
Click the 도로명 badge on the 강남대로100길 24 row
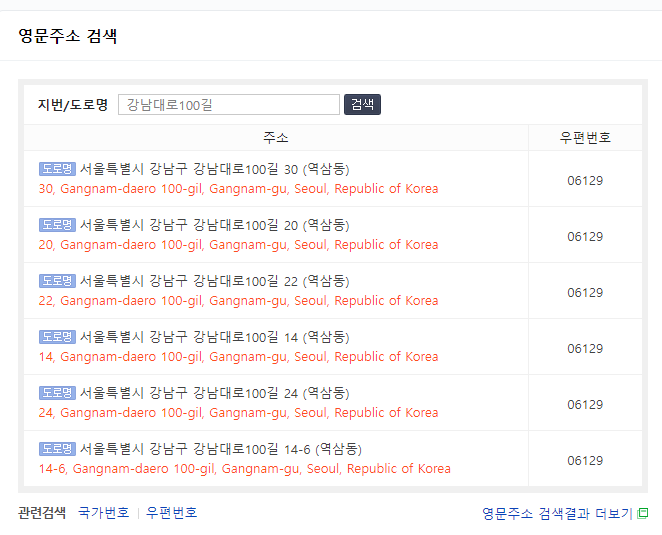[57, 393]
